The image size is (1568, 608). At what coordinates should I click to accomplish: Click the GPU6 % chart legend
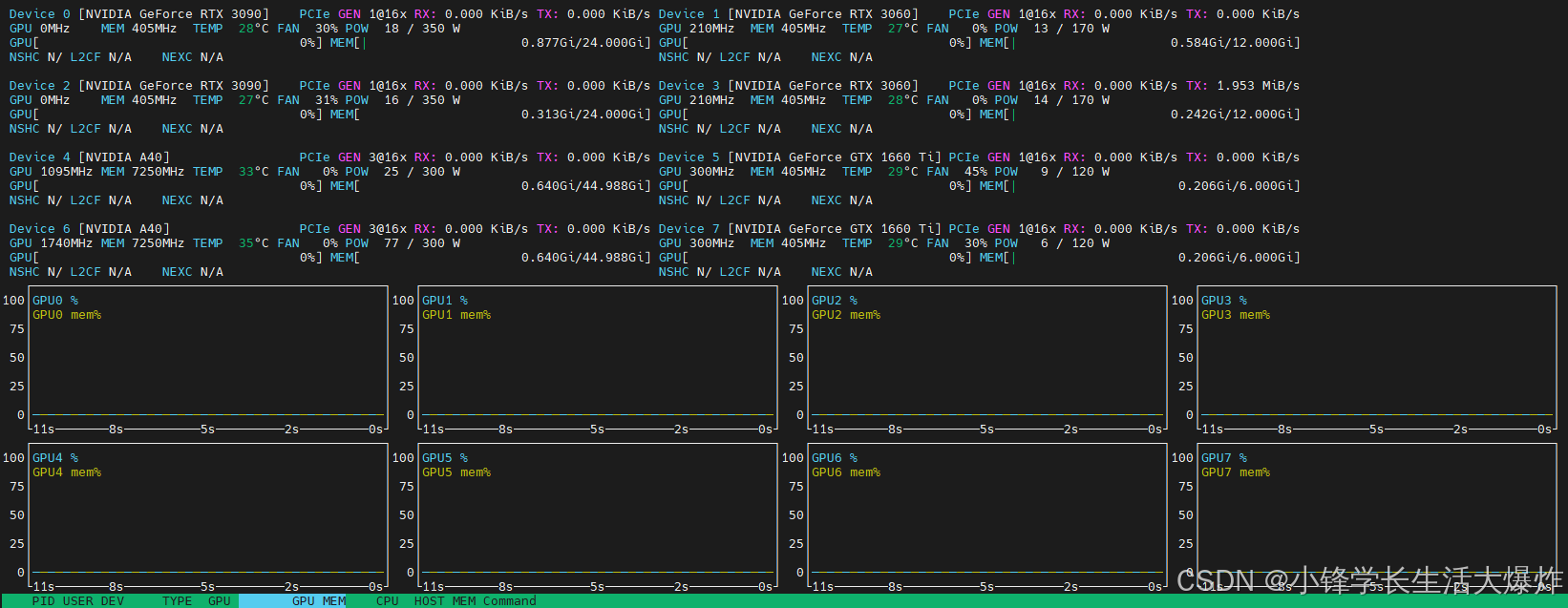(834, 458)
